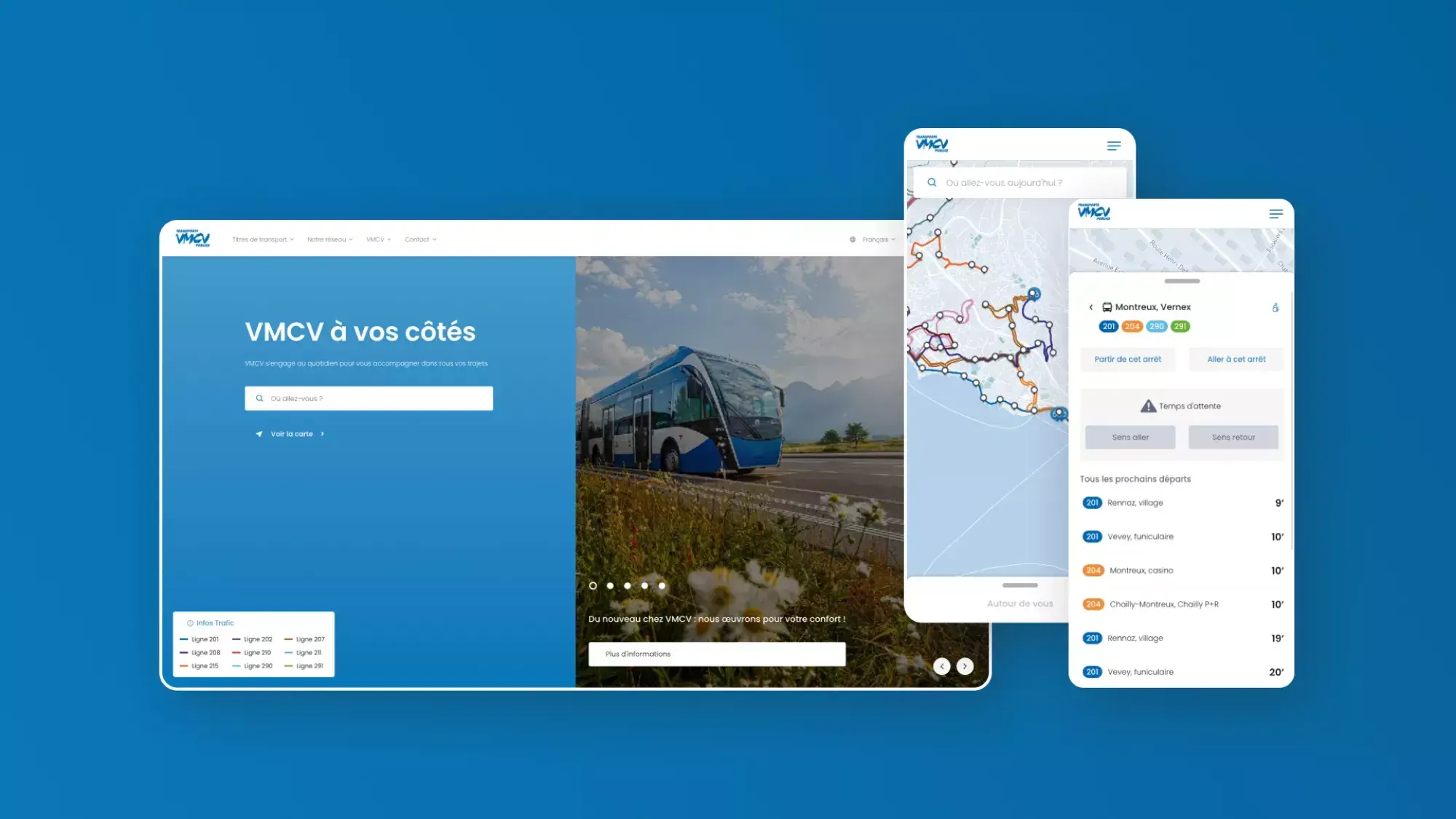Click the warning triangle beside Temps d'attente
This screenshot has width=1456, height=819.
point(1148,406)
